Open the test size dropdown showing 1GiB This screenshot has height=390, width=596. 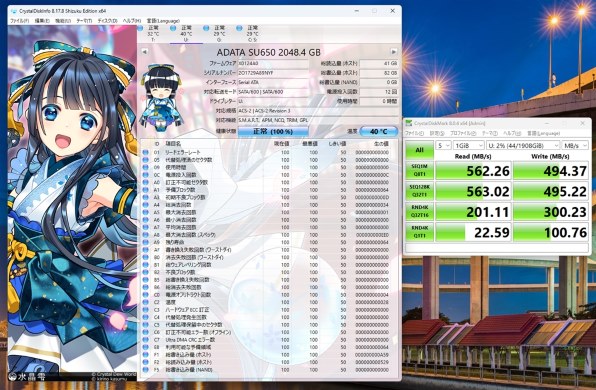468,145
